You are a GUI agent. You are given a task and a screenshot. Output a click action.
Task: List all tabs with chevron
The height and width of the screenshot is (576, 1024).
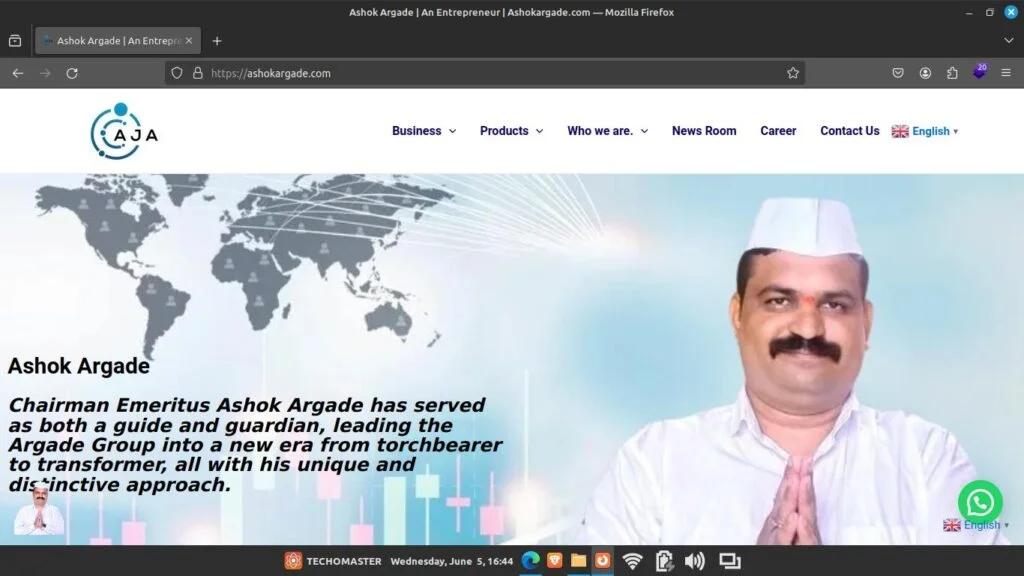[1008, 40]
